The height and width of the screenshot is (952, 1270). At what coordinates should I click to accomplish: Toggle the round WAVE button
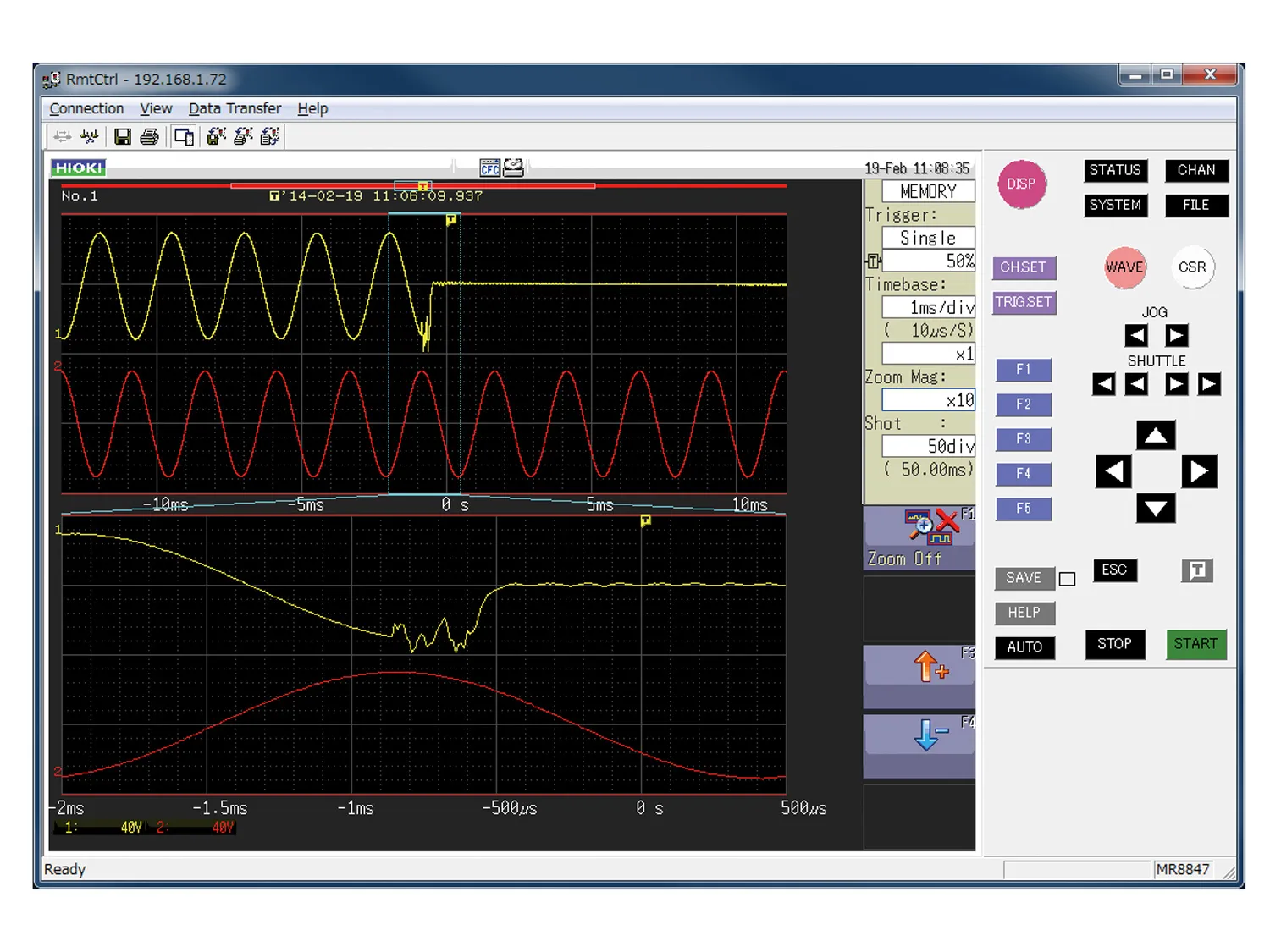1124,267
